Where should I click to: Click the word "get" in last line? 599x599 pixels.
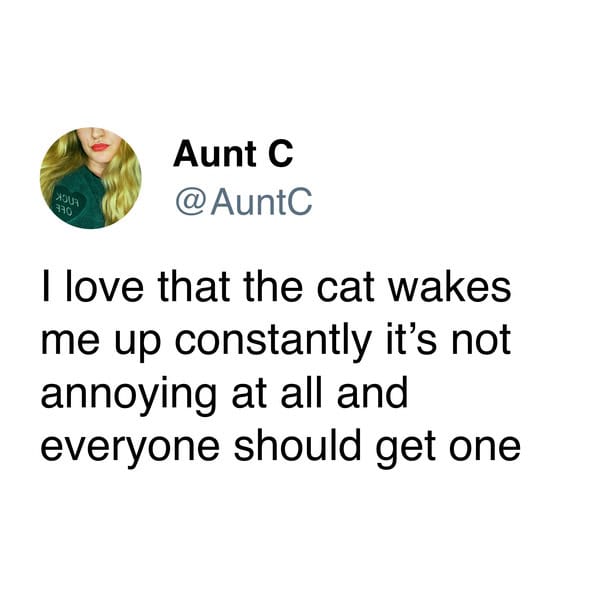pos(406,448)
